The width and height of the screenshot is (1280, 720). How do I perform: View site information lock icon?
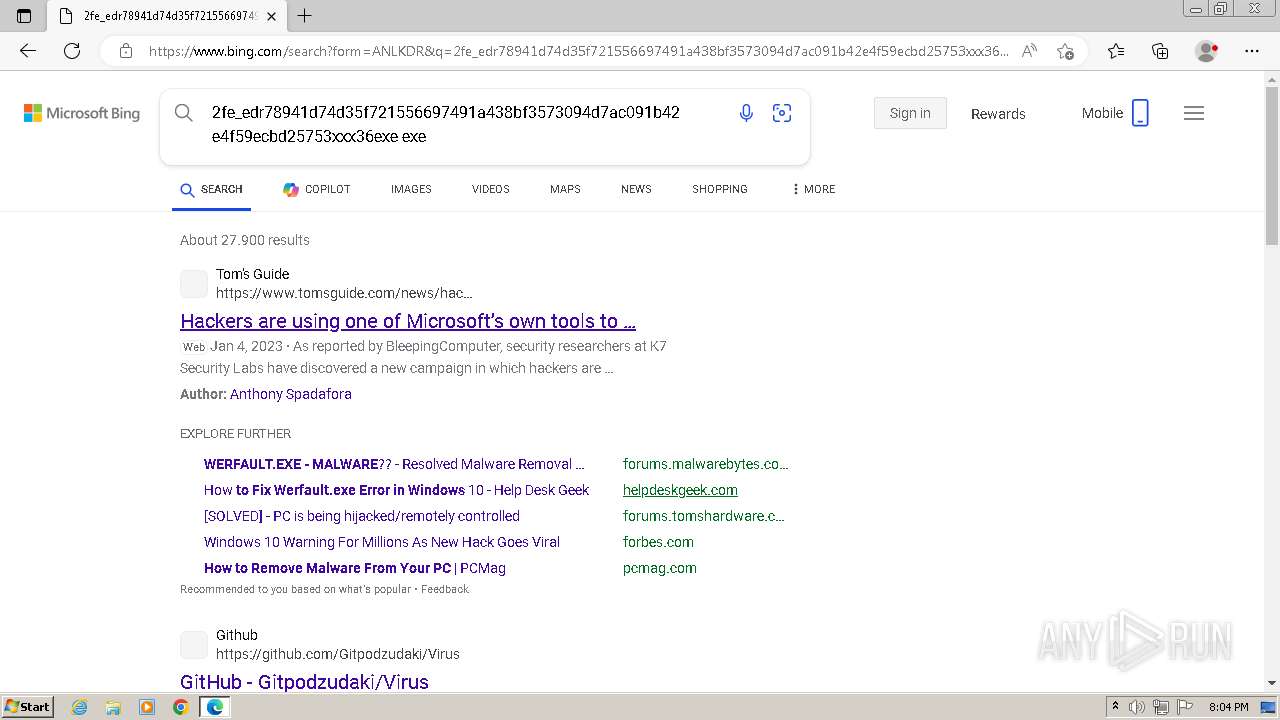126,51
